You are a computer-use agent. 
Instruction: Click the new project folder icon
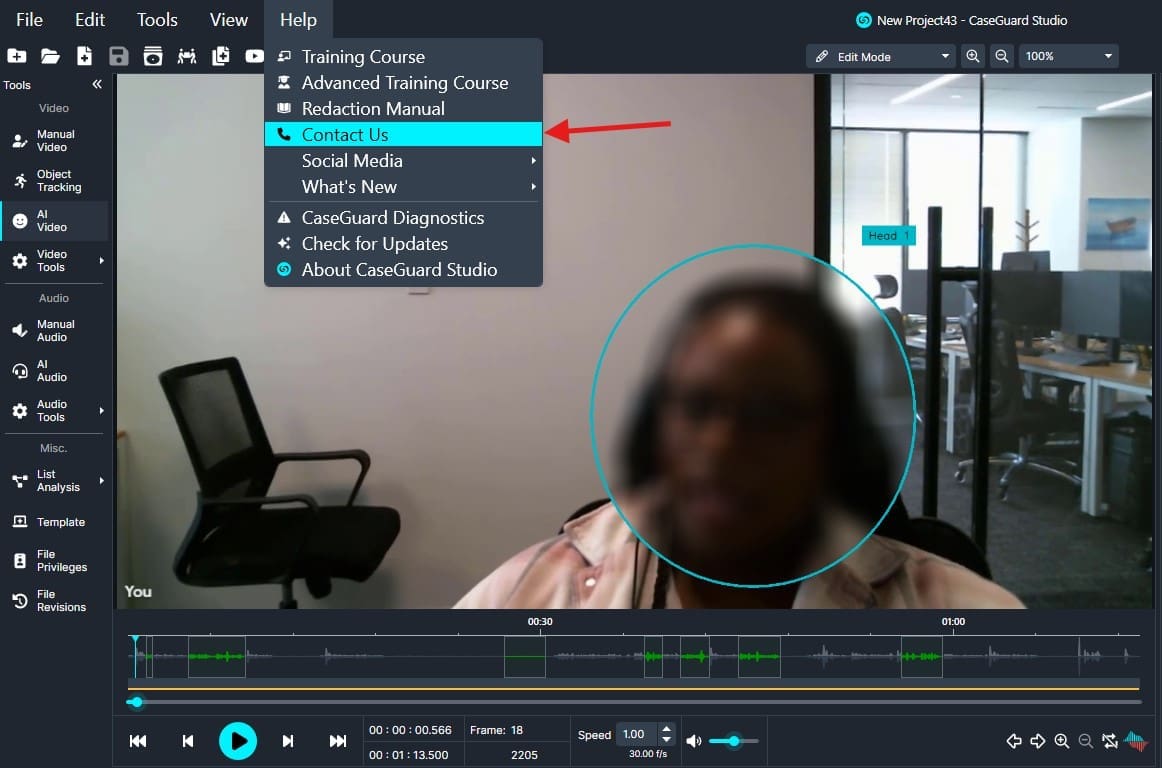16,56
